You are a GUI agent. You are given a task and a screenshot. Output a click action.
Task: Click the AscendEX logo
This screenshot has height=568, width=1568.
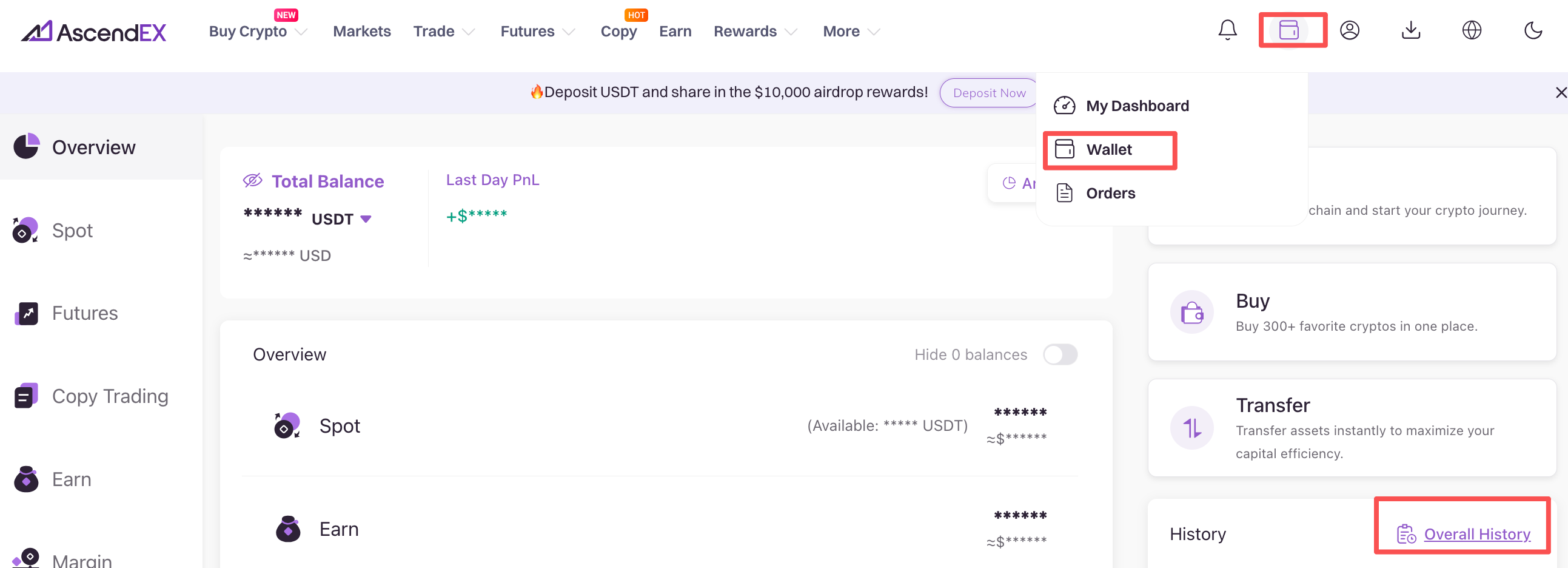[94, 32]
